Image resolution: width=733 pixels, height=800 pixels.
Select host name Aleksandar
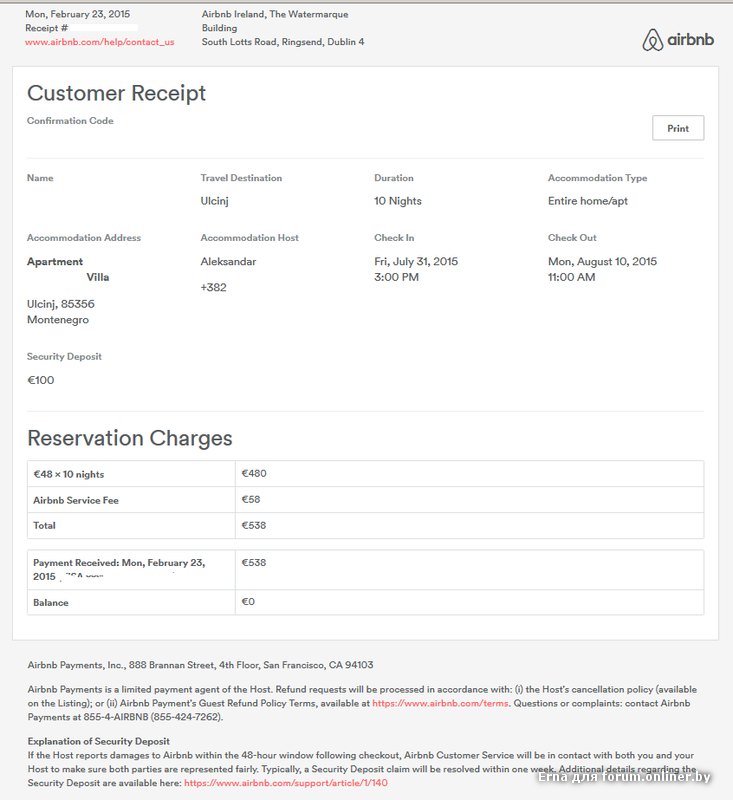tap(228, 262)
